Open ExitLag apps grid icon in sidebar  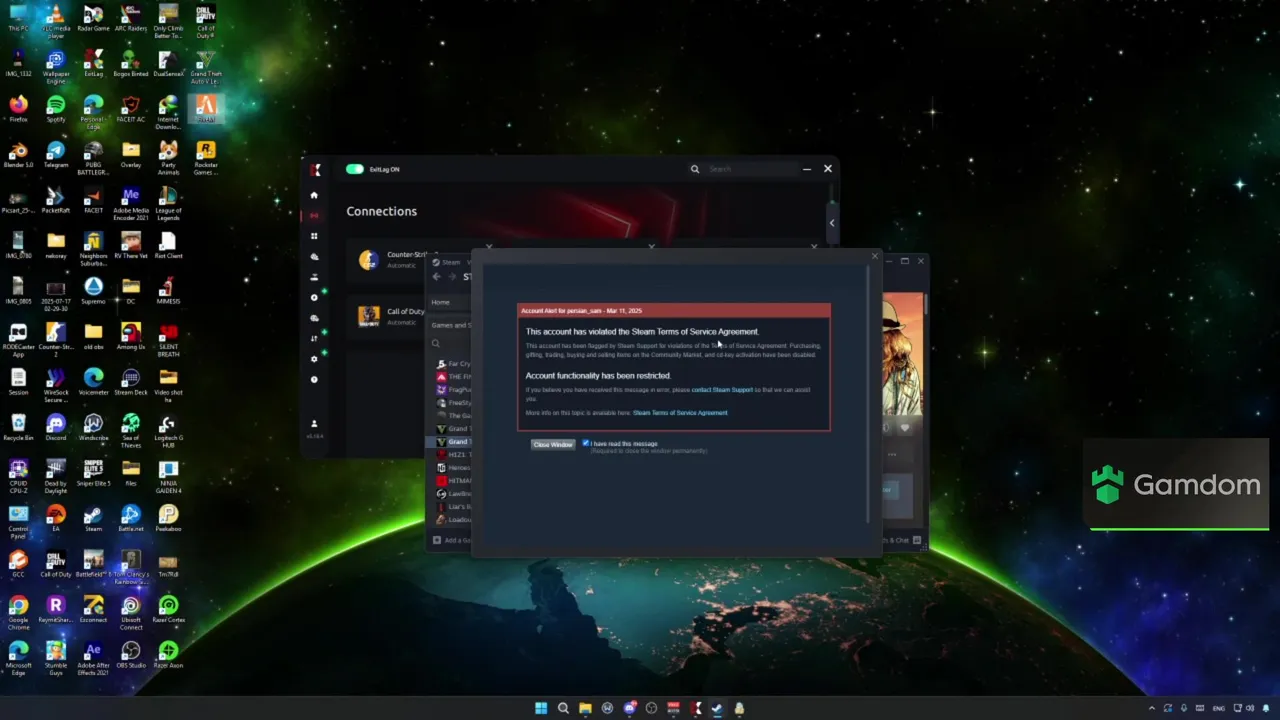click(314, 236)
